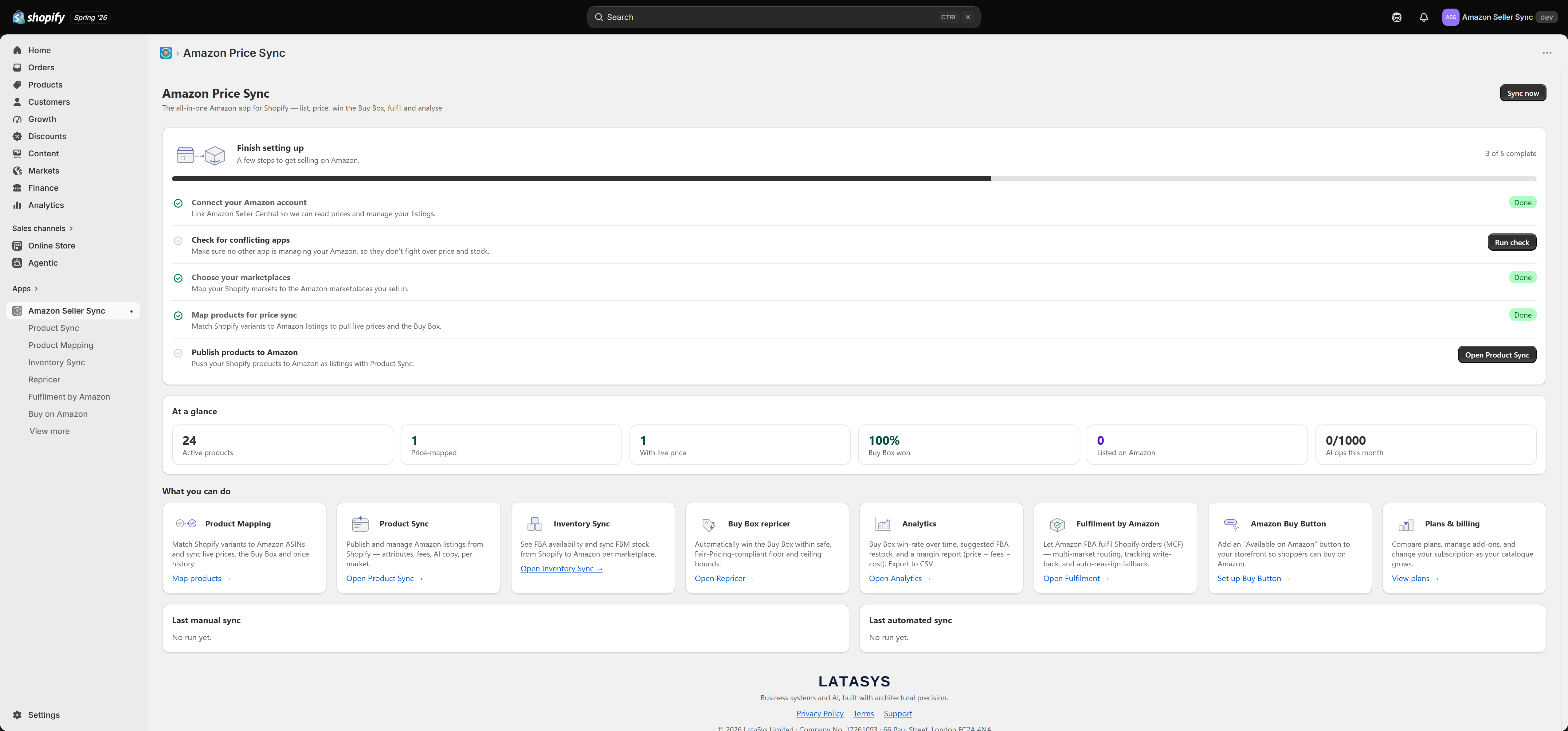
Task: Click the Online Store icon
Action: click(17, 246)
